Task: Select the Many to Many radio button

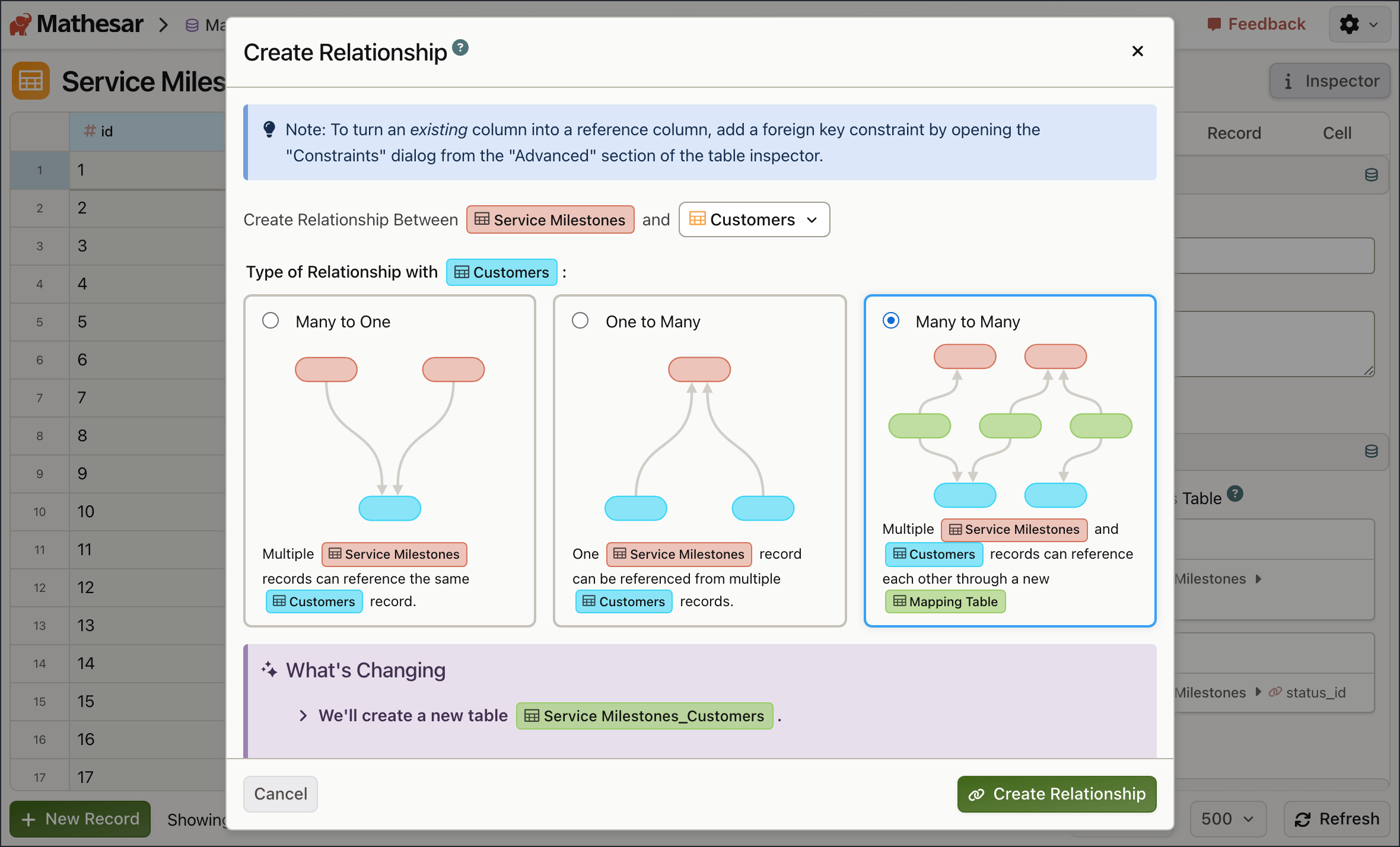Action: (x=891, y=321)
